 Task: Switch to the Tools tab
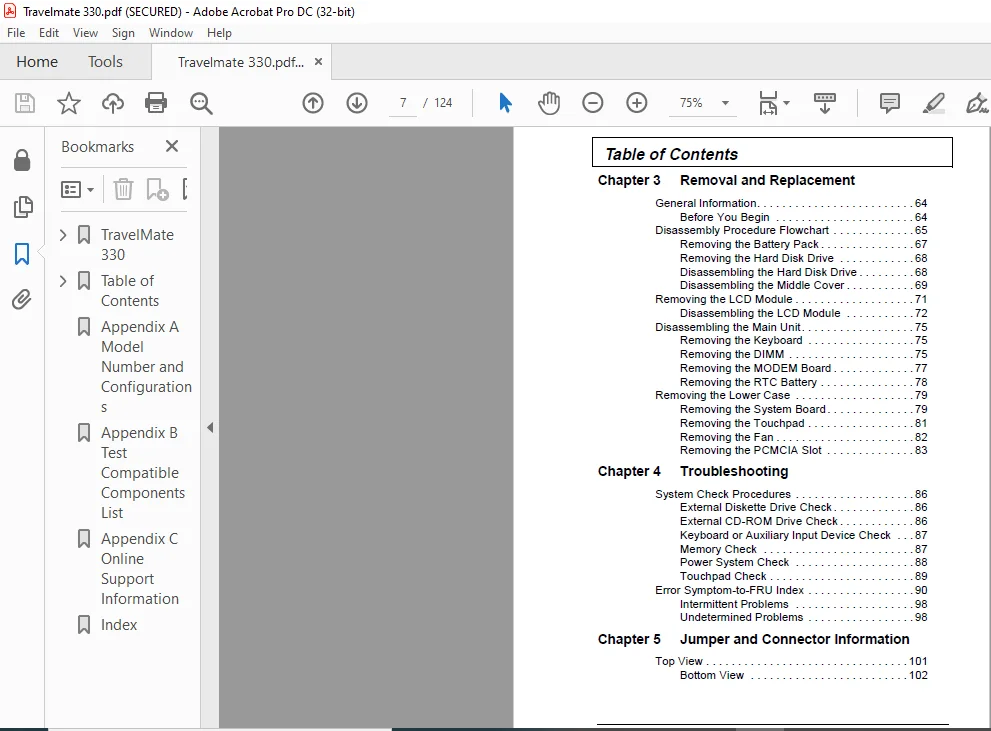pos(105,61)
